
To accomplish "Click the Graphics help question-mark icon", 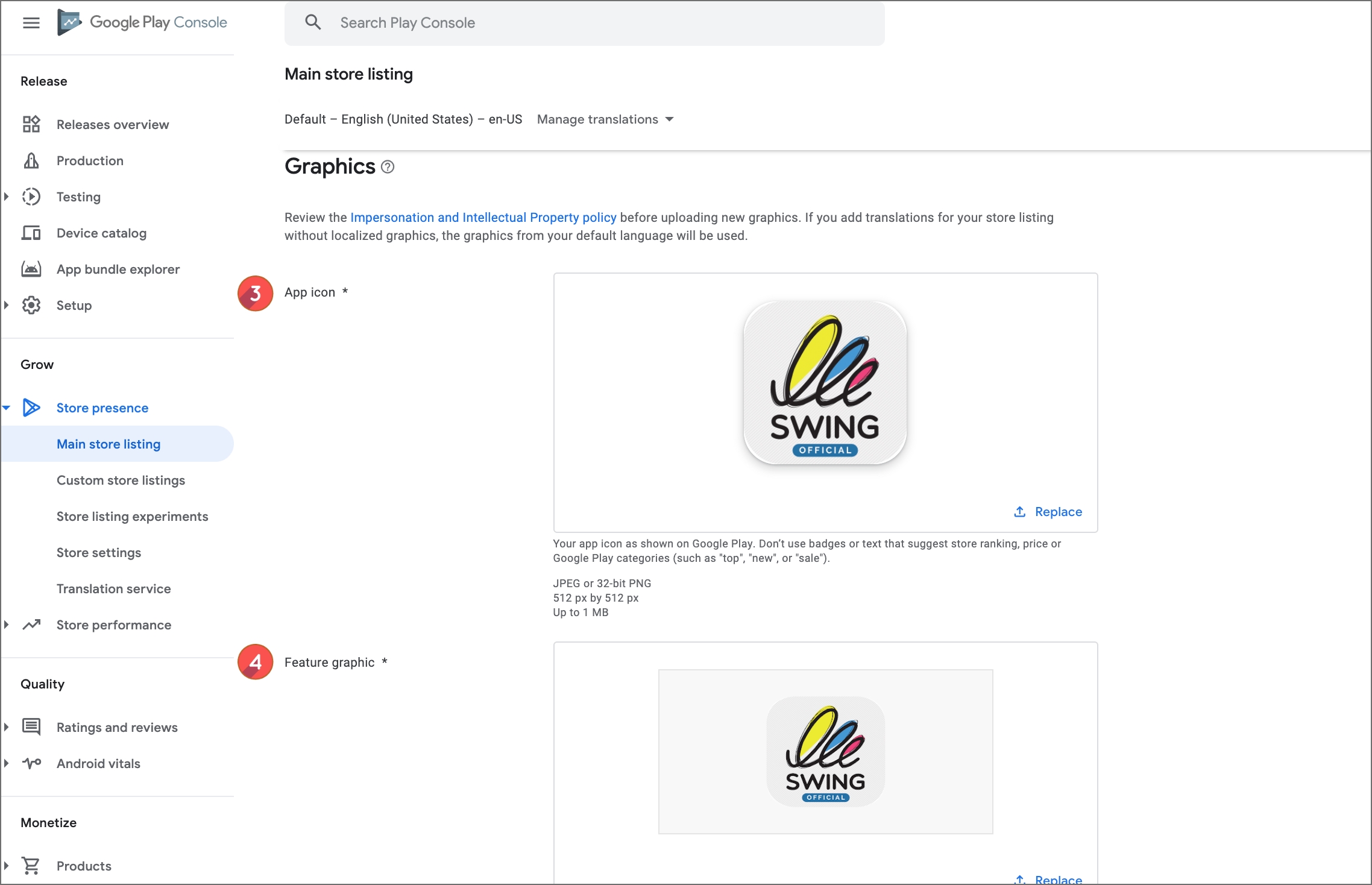I will click(388, 167).
